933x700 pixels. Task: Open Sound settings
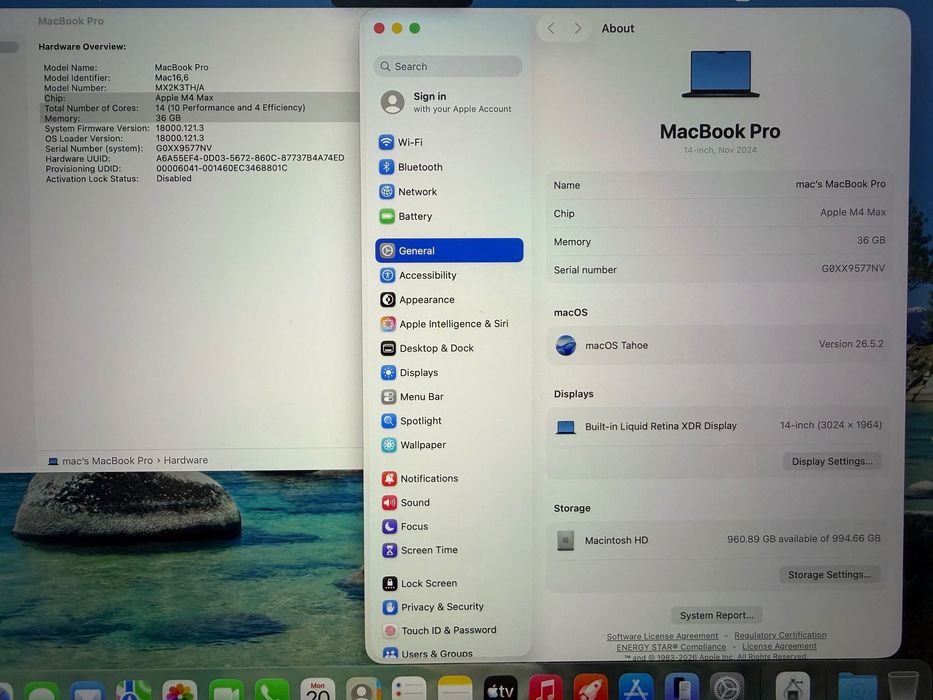tap(449, 502)
